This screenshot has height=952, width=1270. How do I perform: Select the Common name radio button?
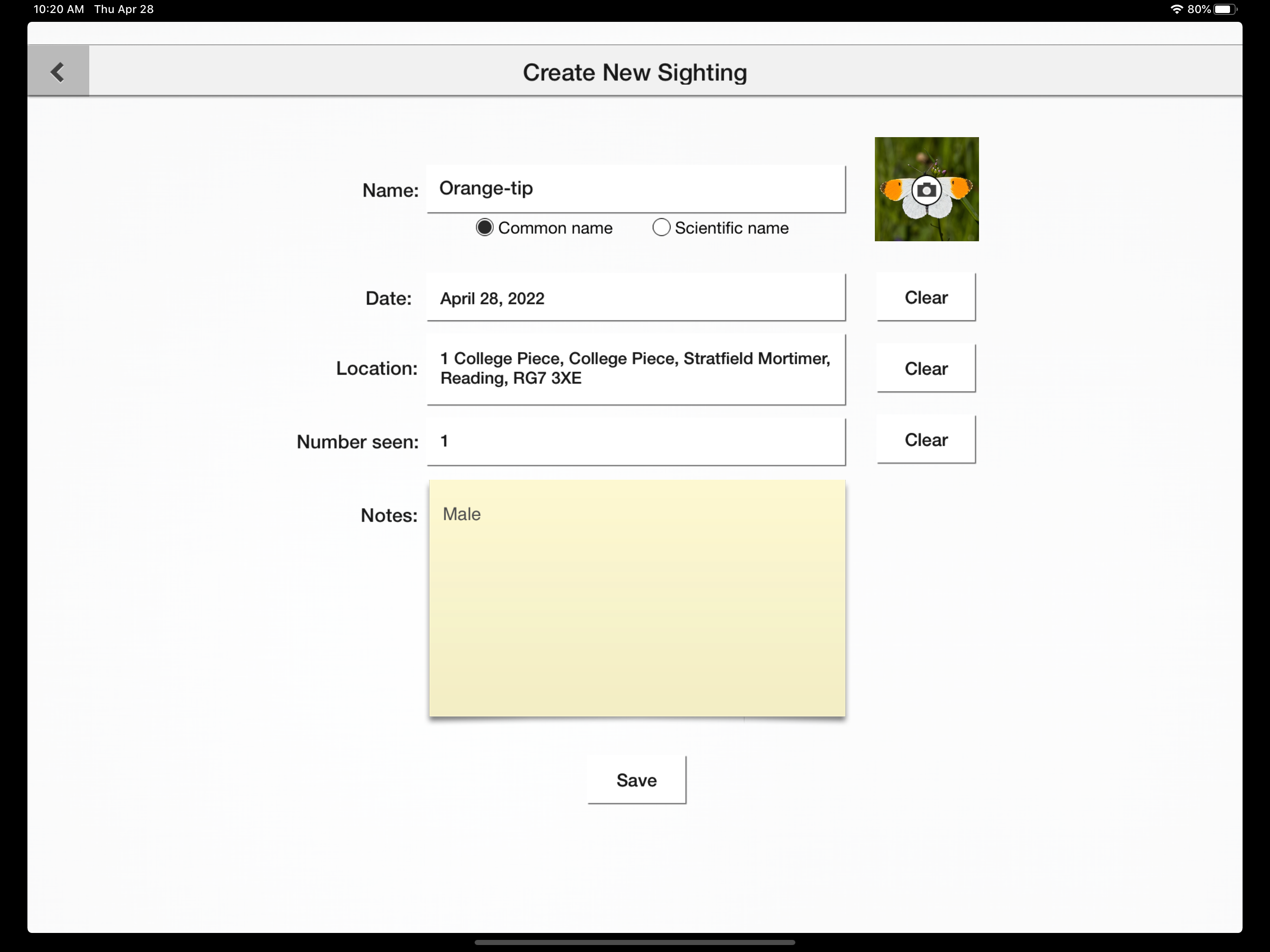(484, 227)
